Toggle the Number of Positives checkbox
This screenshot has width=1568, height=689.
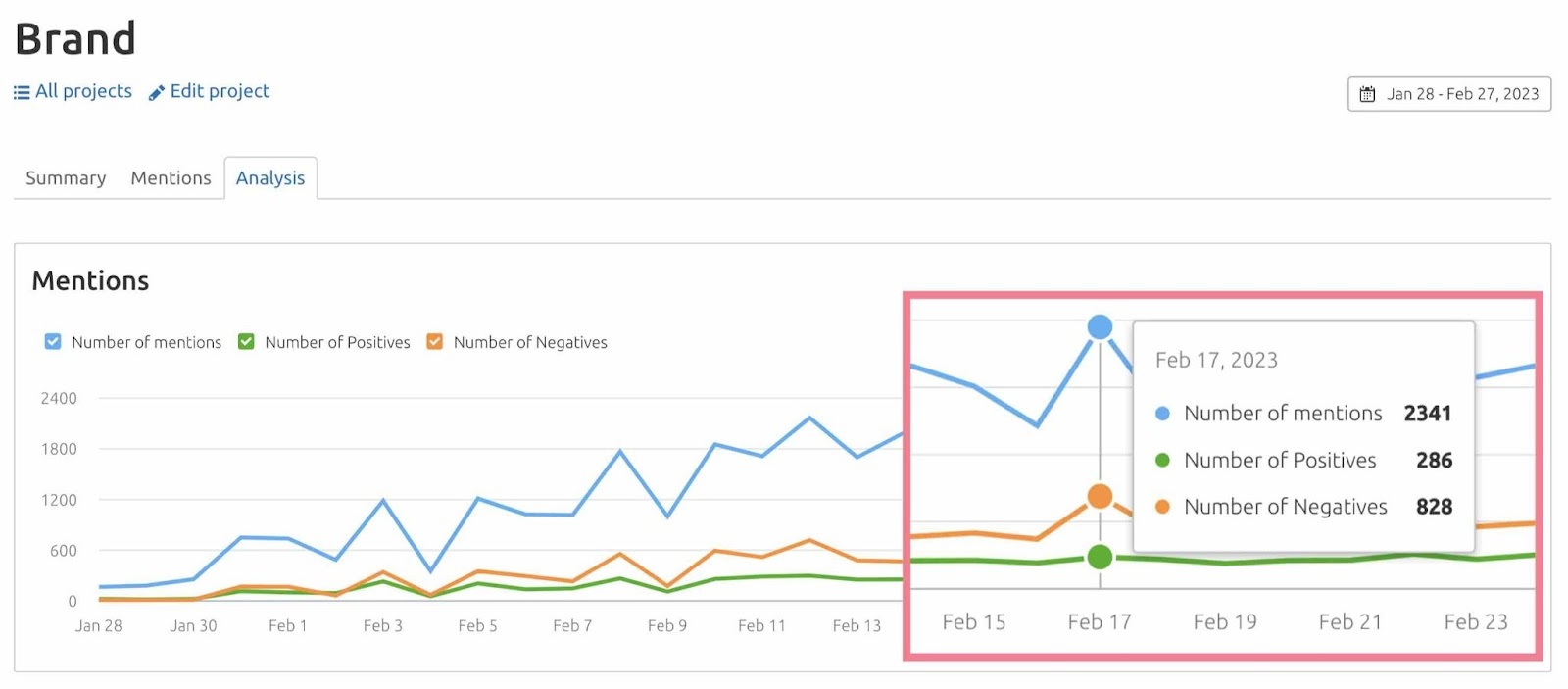click(245, 341)
